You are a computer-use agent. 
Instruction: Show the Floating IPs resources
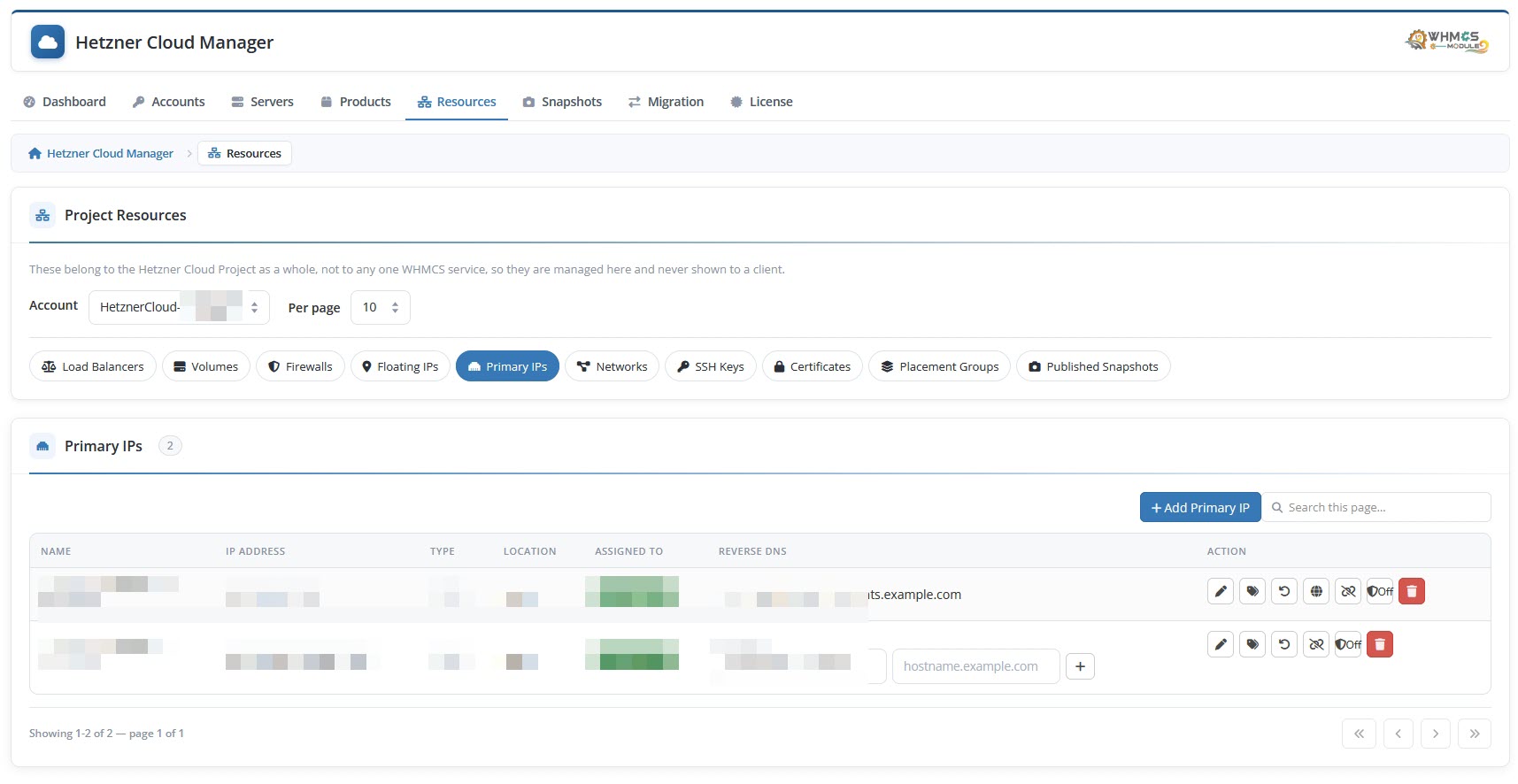coord(400,366)
